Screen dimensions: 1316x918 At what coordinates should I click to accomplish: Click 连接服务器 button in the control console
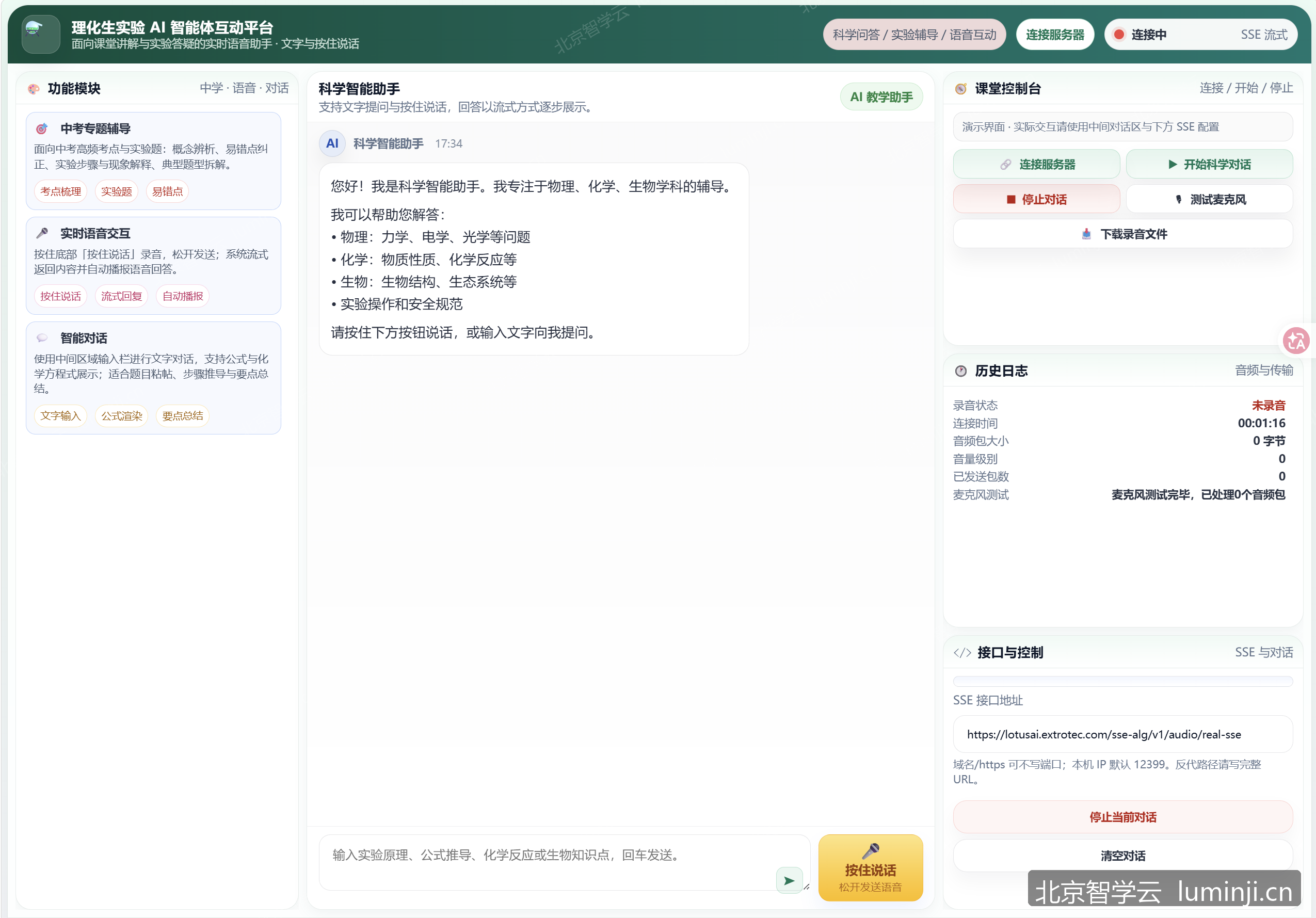[1036, 165]
